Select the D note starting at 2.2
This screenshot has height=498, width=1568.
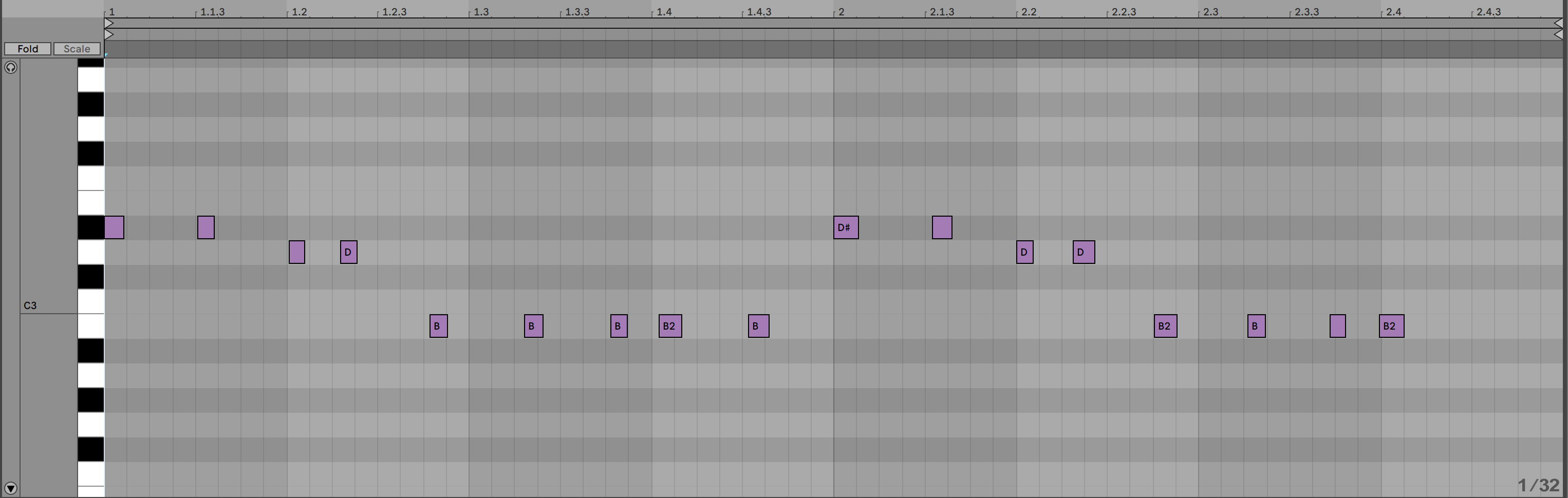coord(1024,253)
